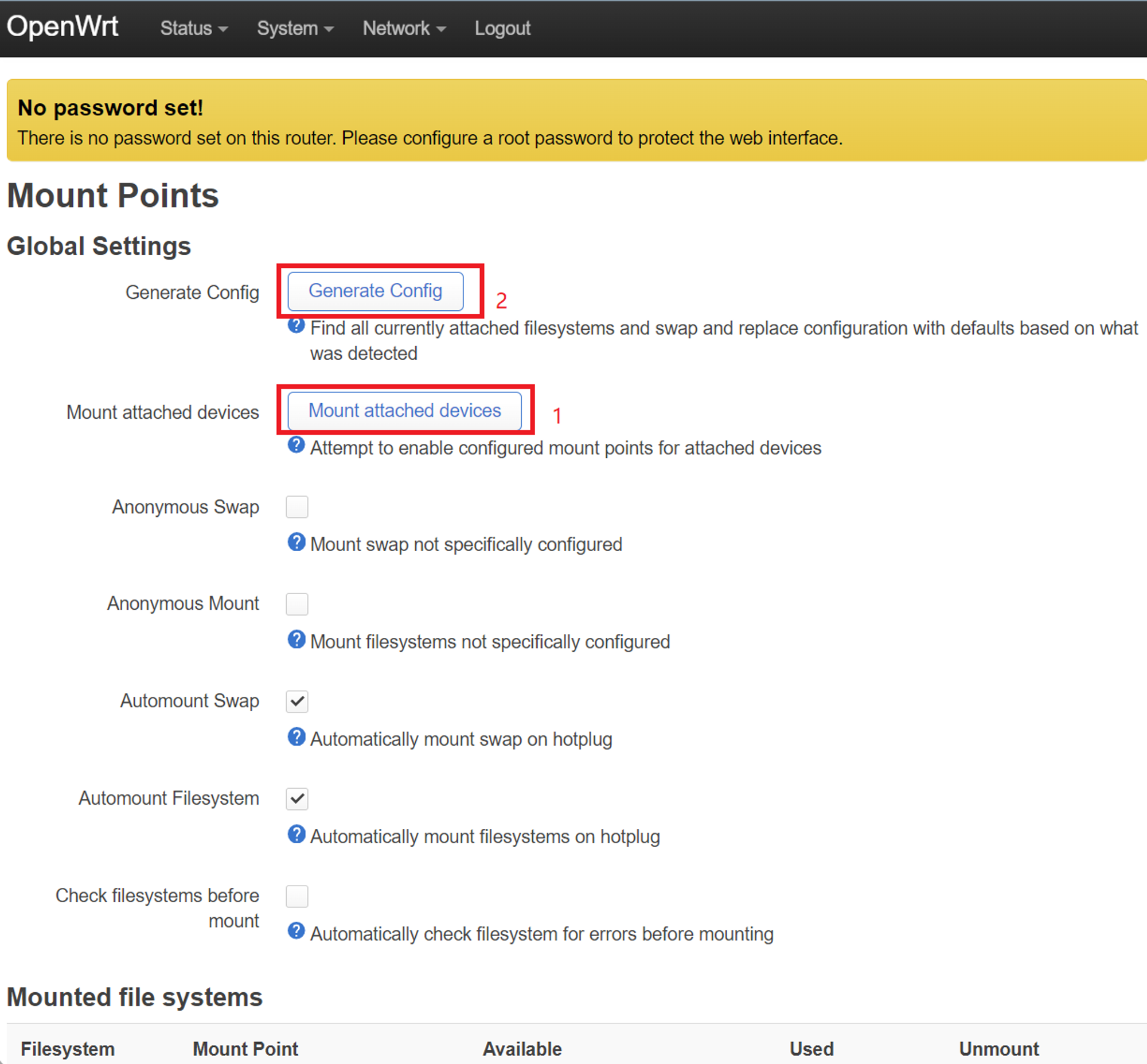Click help icon for filesystem check description
The width and height of the screenshot is (1147, 1064).
click(296, 931)
